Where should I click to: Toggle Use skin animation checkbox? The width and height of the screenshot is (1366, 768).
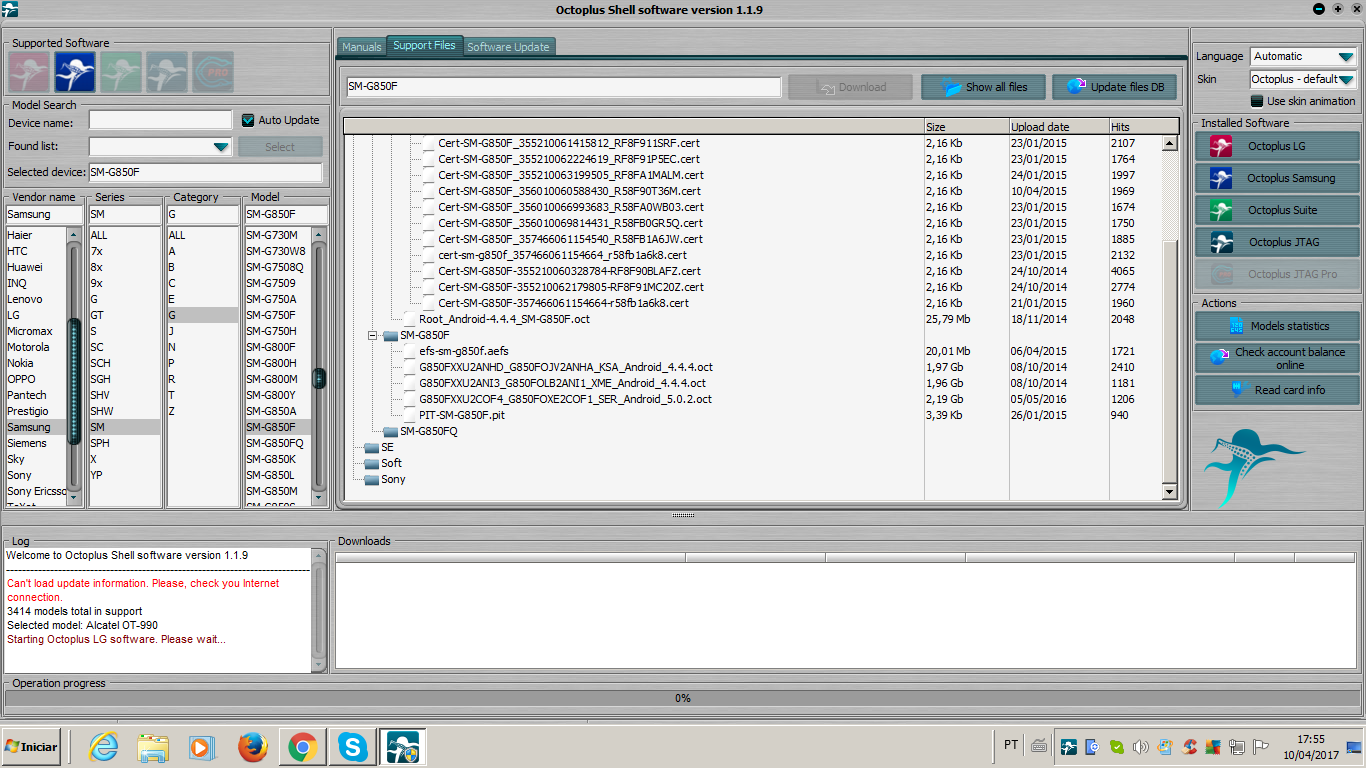pyautogui.click(x=1257, y=101)
